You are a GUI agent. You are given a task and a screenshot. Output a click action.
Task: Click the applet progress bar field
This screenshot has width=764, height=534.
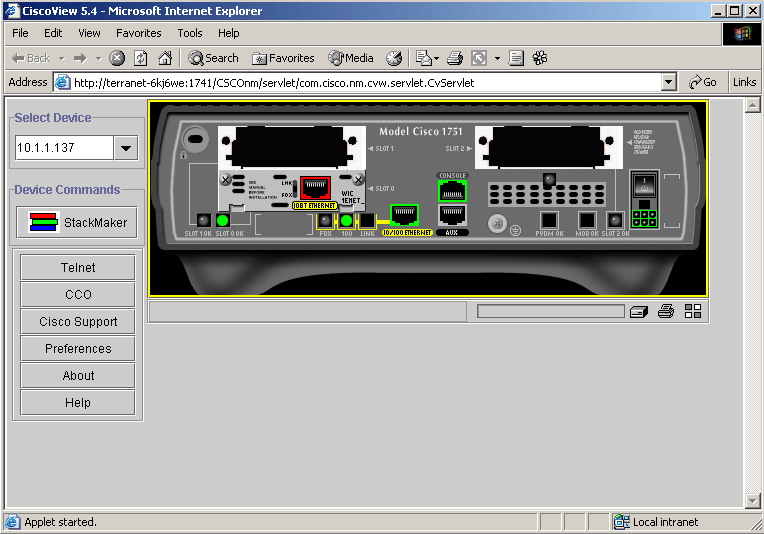(x=551, y=311)
